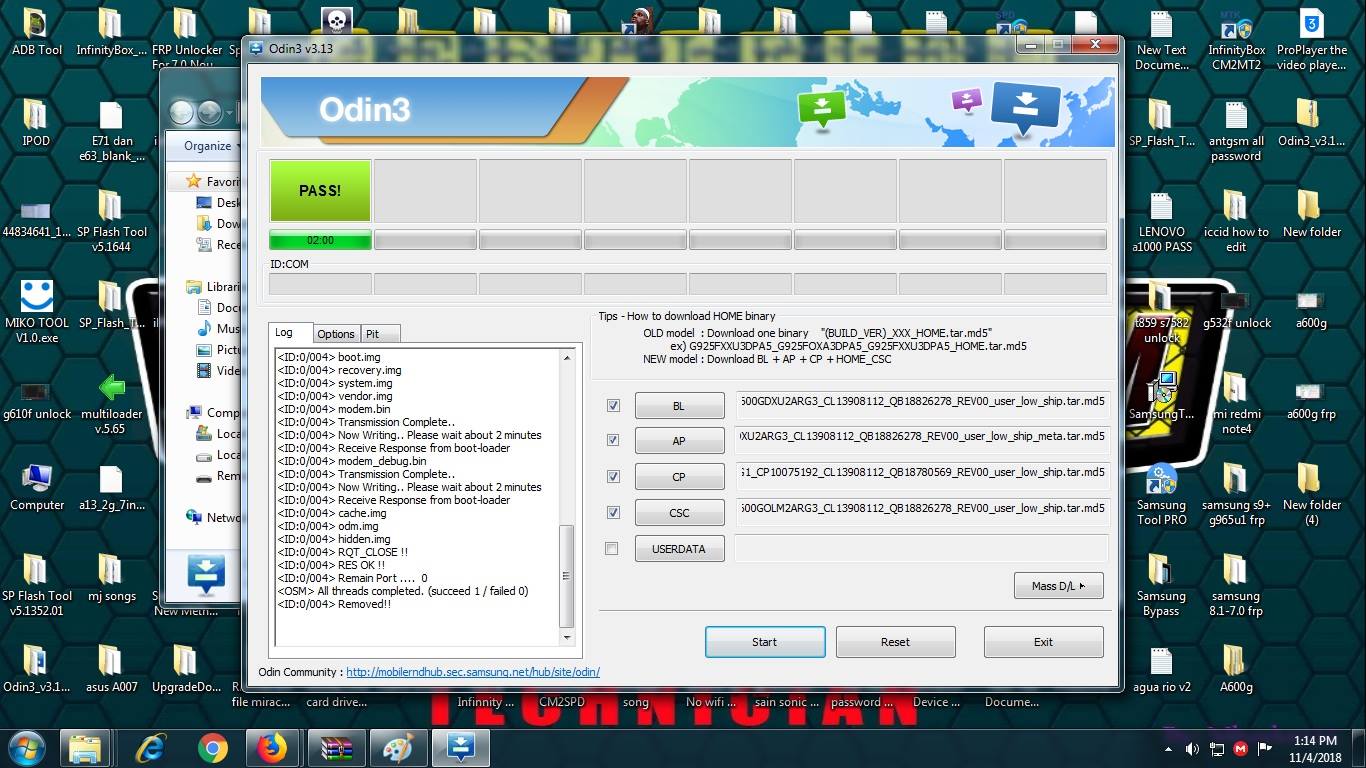
Task: Click the green 02:00 progress bar
Action: coord(320,240)
